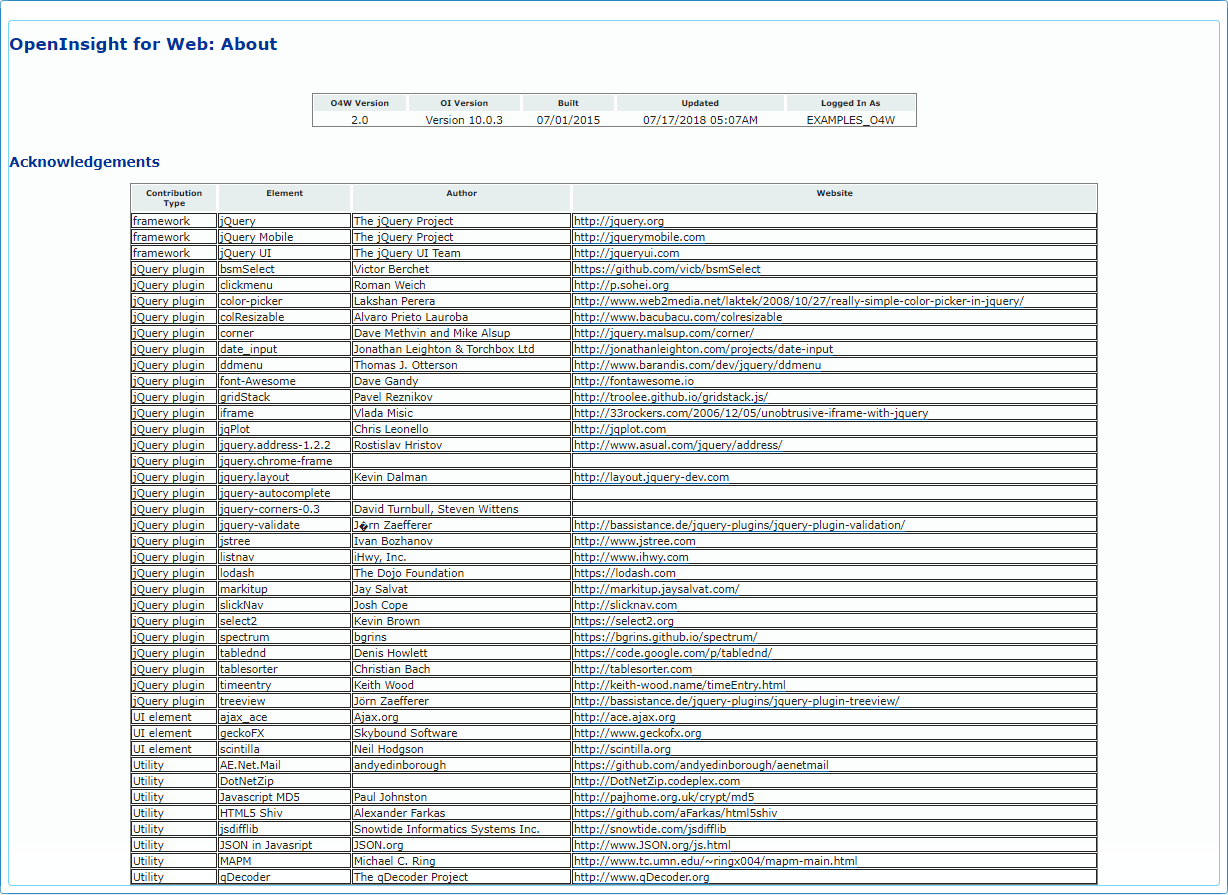This screenshot has width=1228, height=895.
Task: Click the bgrins author cell
Action: (461, 637)
